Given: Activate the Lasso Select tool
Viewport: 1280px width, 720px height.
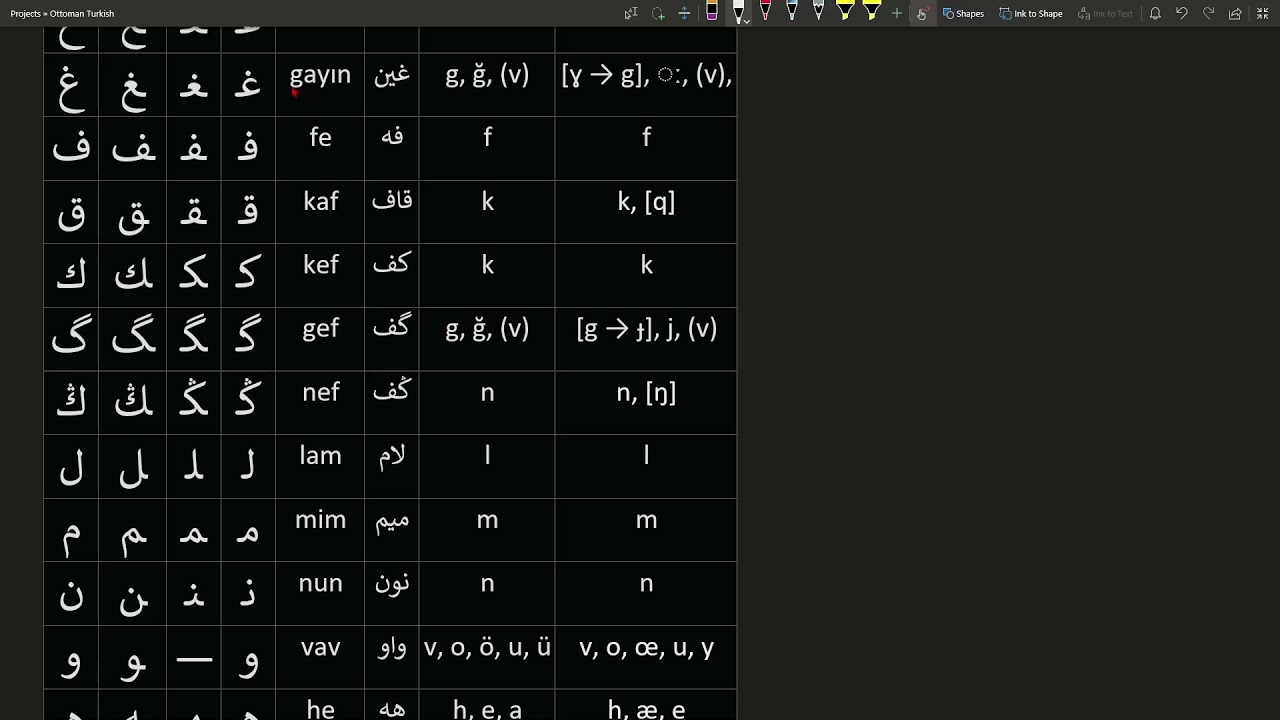Looking at the screenshot, I should (x=658, y=13).
